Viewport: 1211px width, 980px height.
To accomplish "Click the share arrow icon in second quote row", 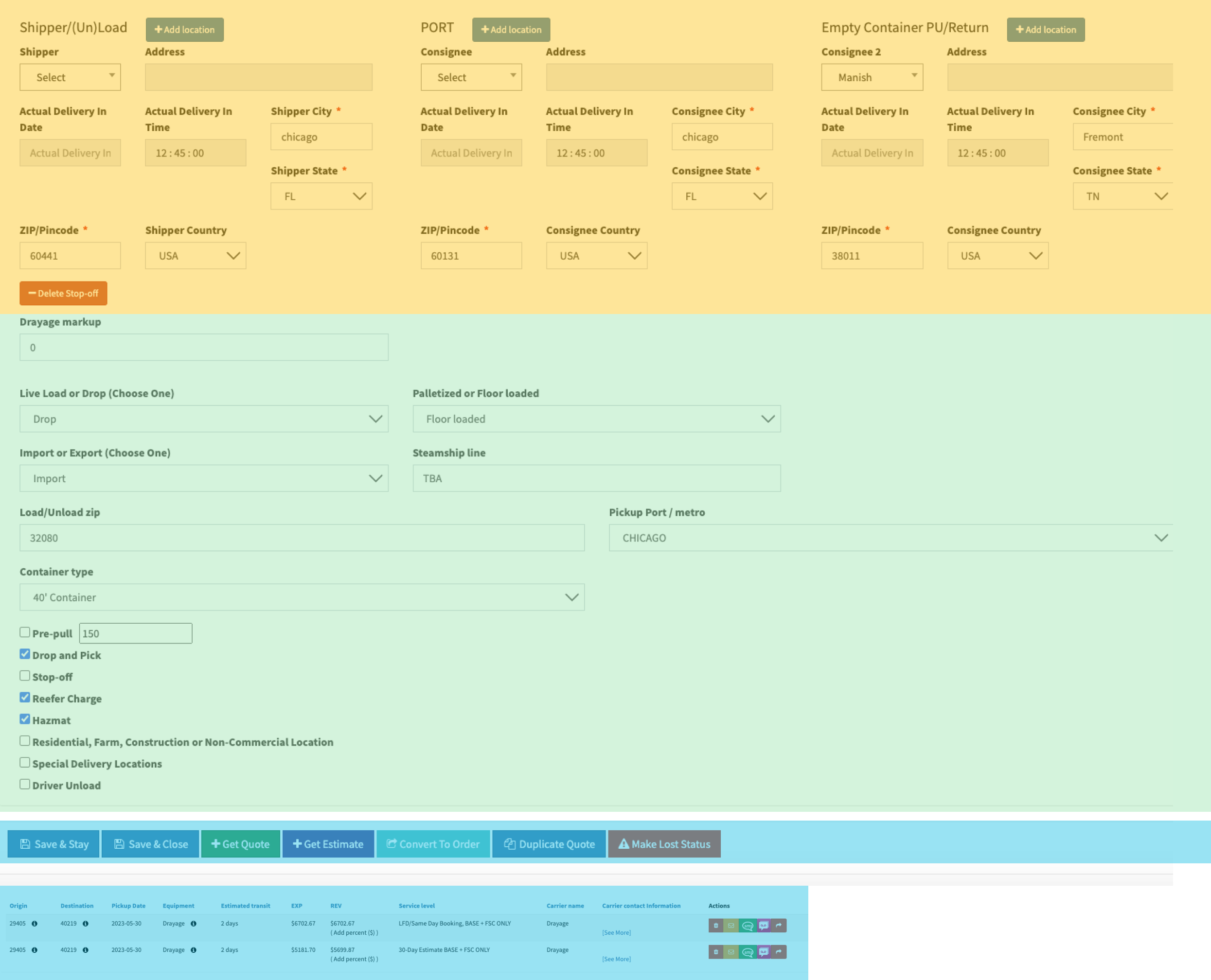I will click(x=779, y=952).
